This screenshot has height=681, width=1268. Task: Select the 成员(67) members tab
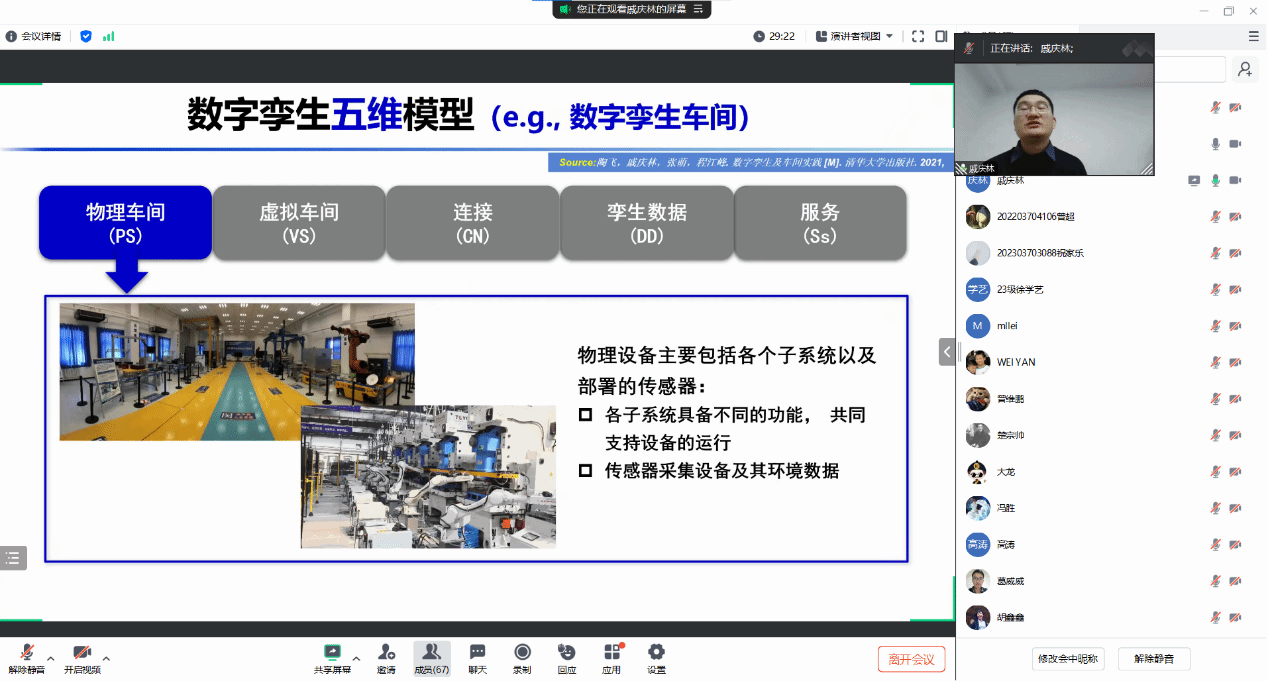[431, 658]
